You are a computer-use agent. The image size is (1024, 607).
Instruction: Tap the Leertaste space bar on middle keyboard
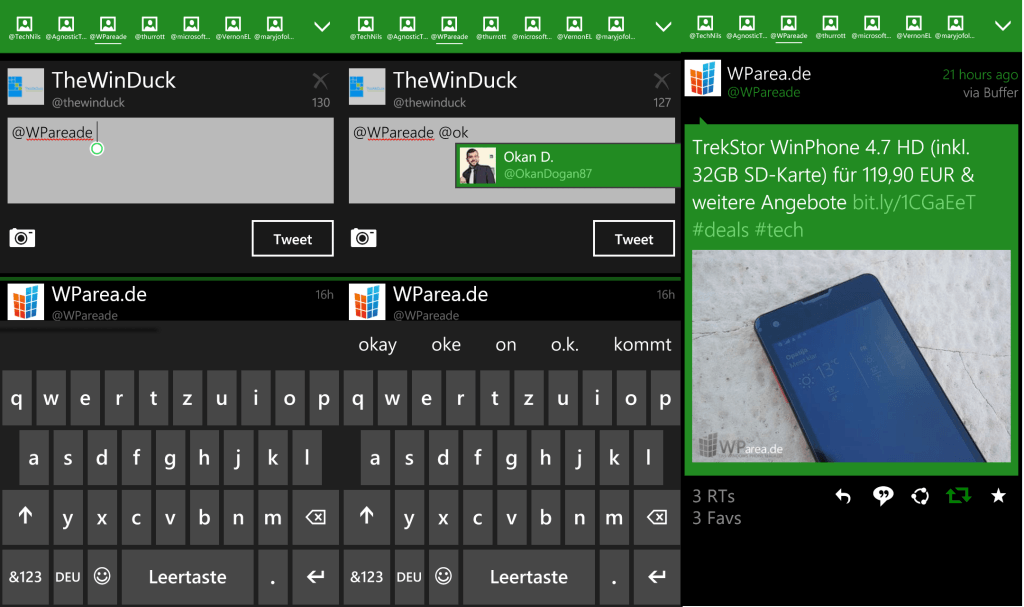click(x=529, y=576)
